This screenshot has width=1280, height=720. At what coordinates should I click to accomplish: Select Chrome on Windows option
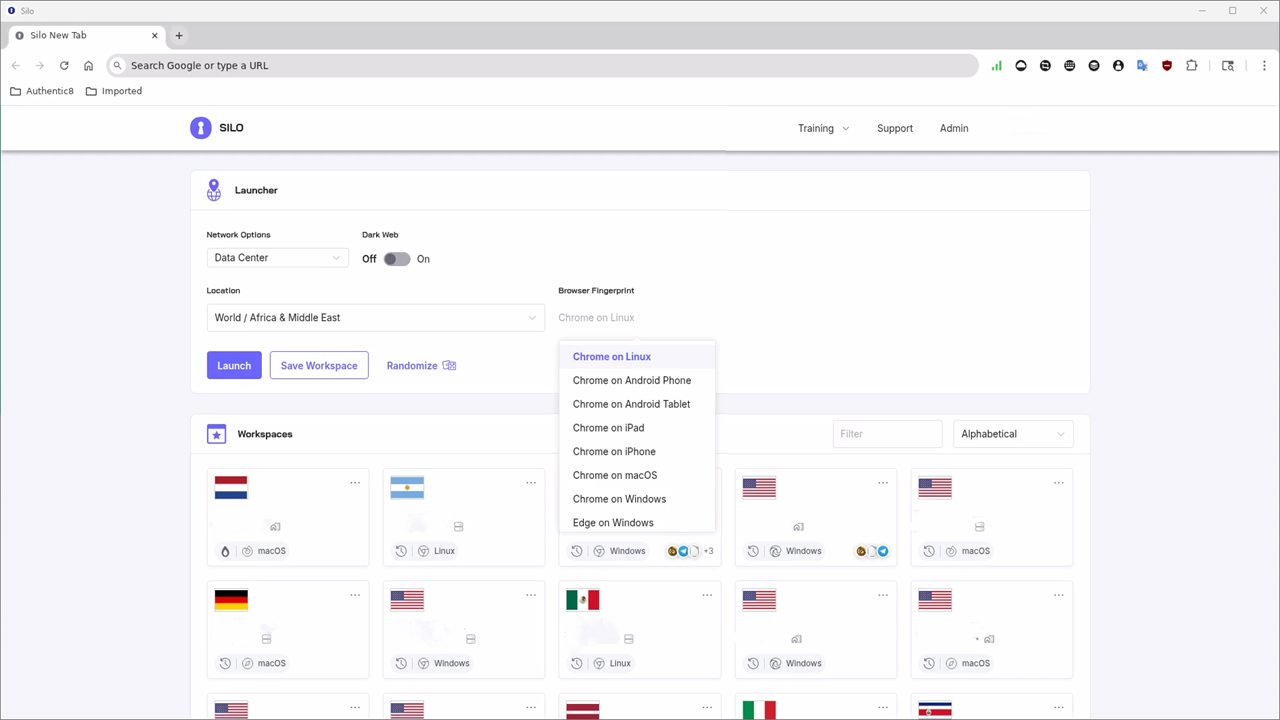point(637,499)
